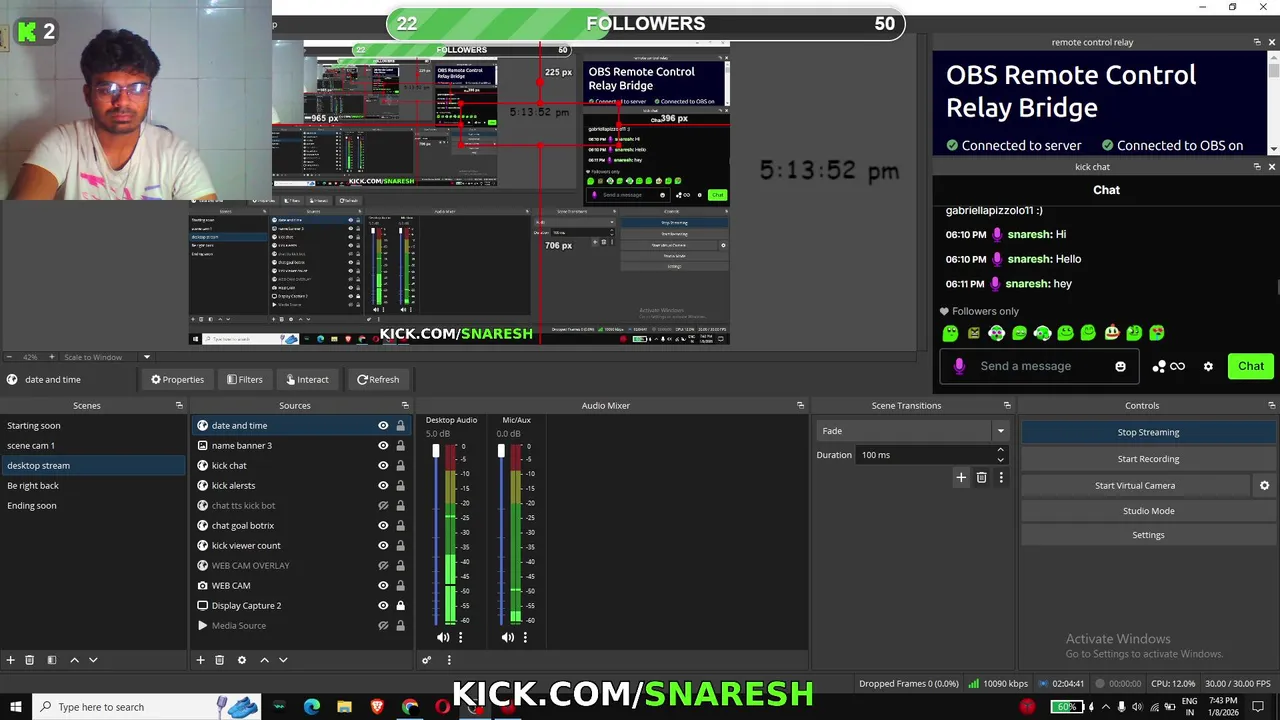Hide the kick alersts source
Screen dimensions: 1280x720
[x=383, y=485]
